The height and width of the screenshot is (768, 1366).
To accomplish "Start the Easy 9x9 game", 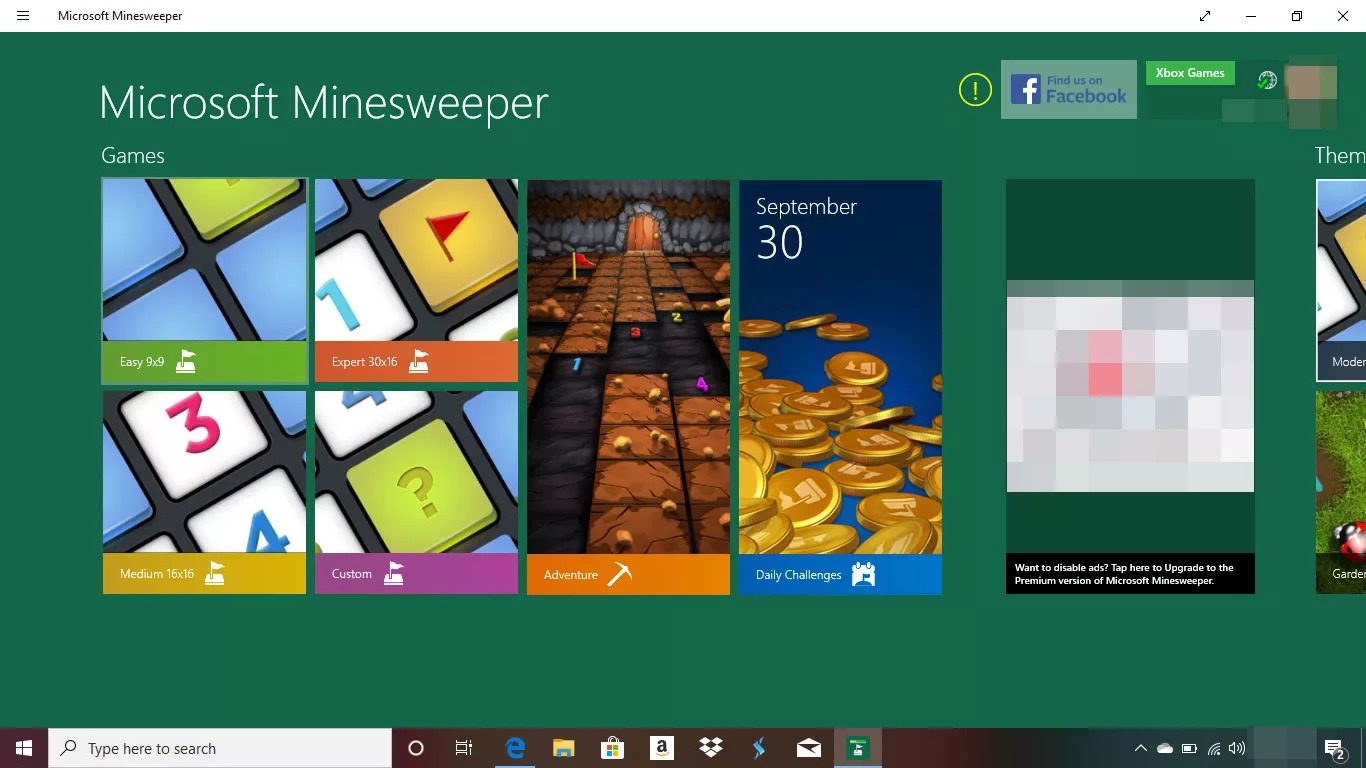I will tap(204, 281).
